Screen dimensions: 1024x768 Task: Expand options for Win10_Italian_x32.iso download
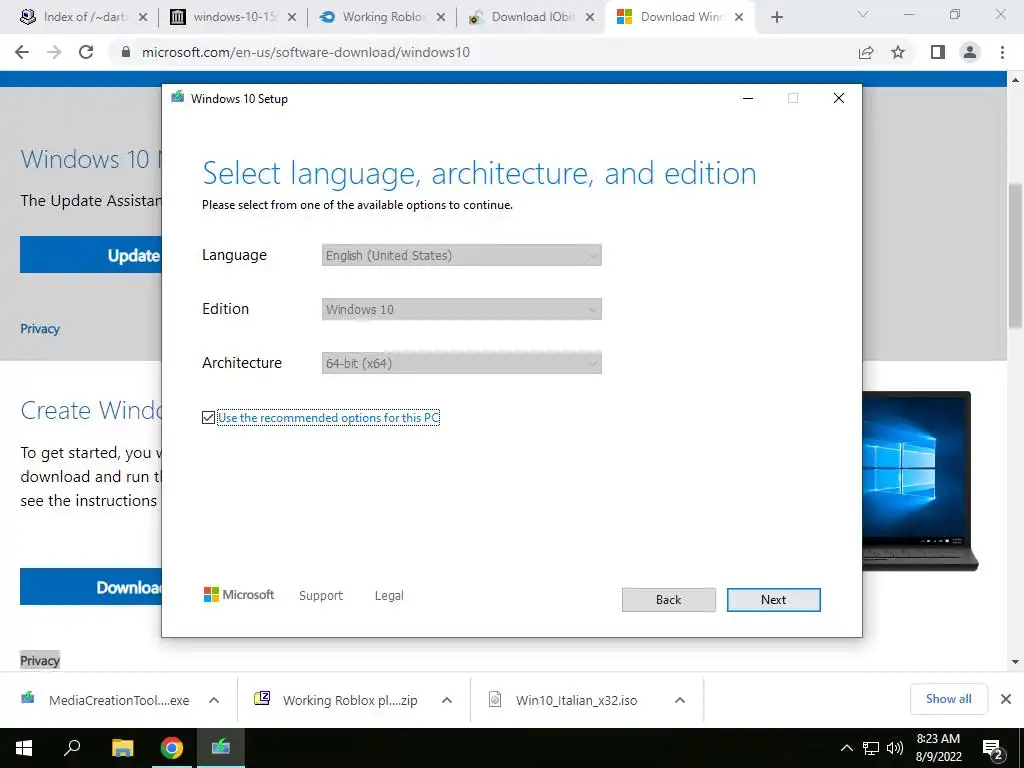(x=680, y=700)
